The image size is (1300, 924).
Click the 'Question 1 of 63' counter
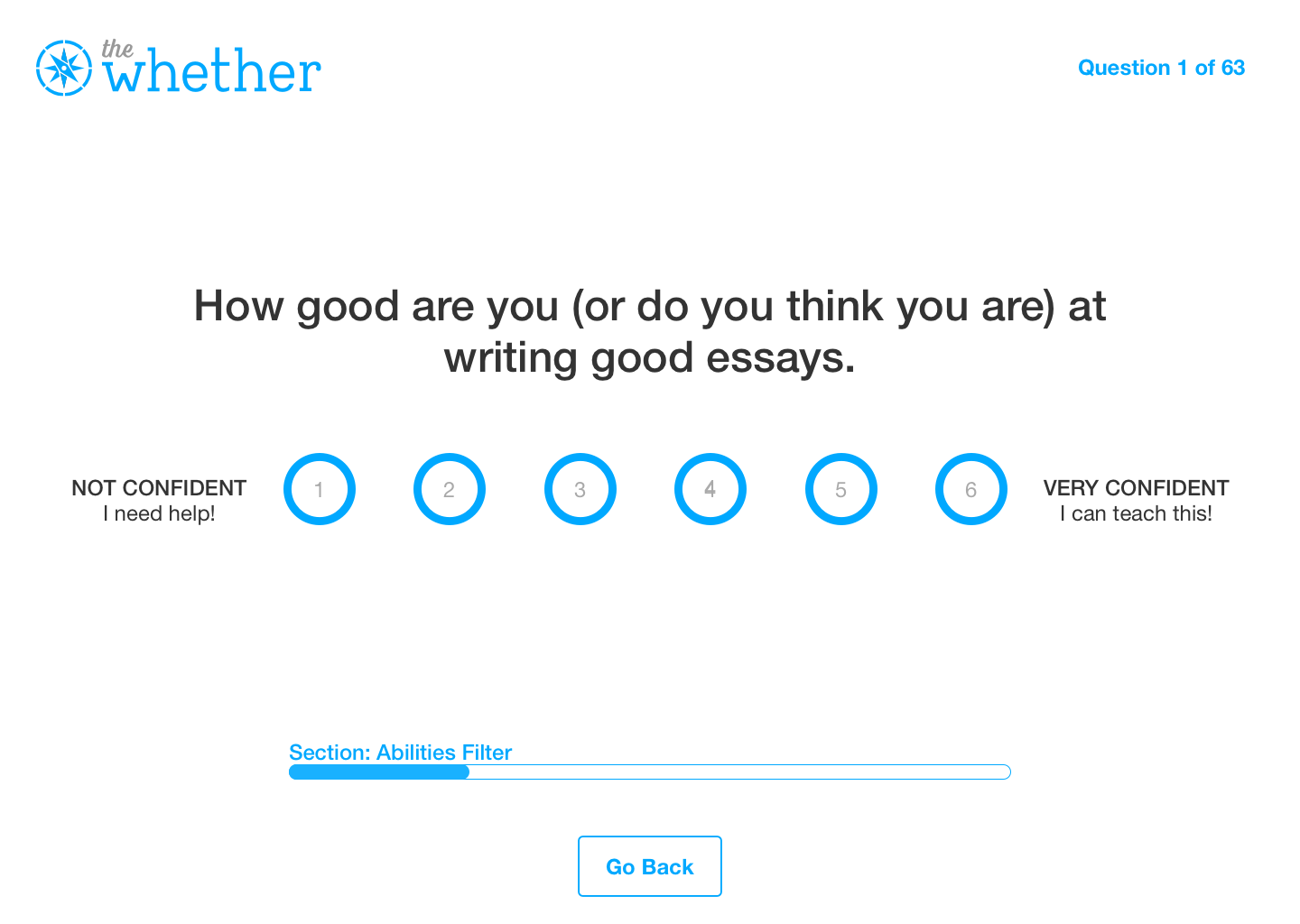click(x=1161, y=68)
